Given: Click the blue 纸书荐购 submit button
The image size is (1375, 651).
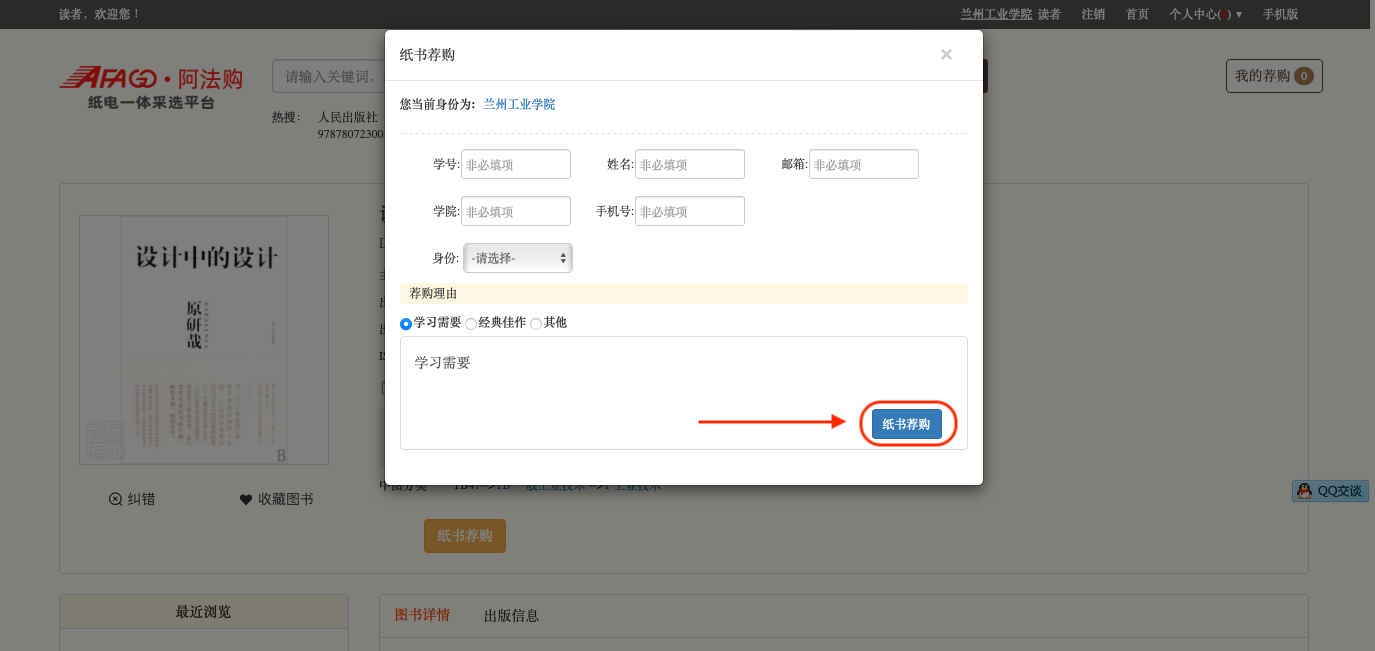Looking at the screenshot, I should [906, 424].
